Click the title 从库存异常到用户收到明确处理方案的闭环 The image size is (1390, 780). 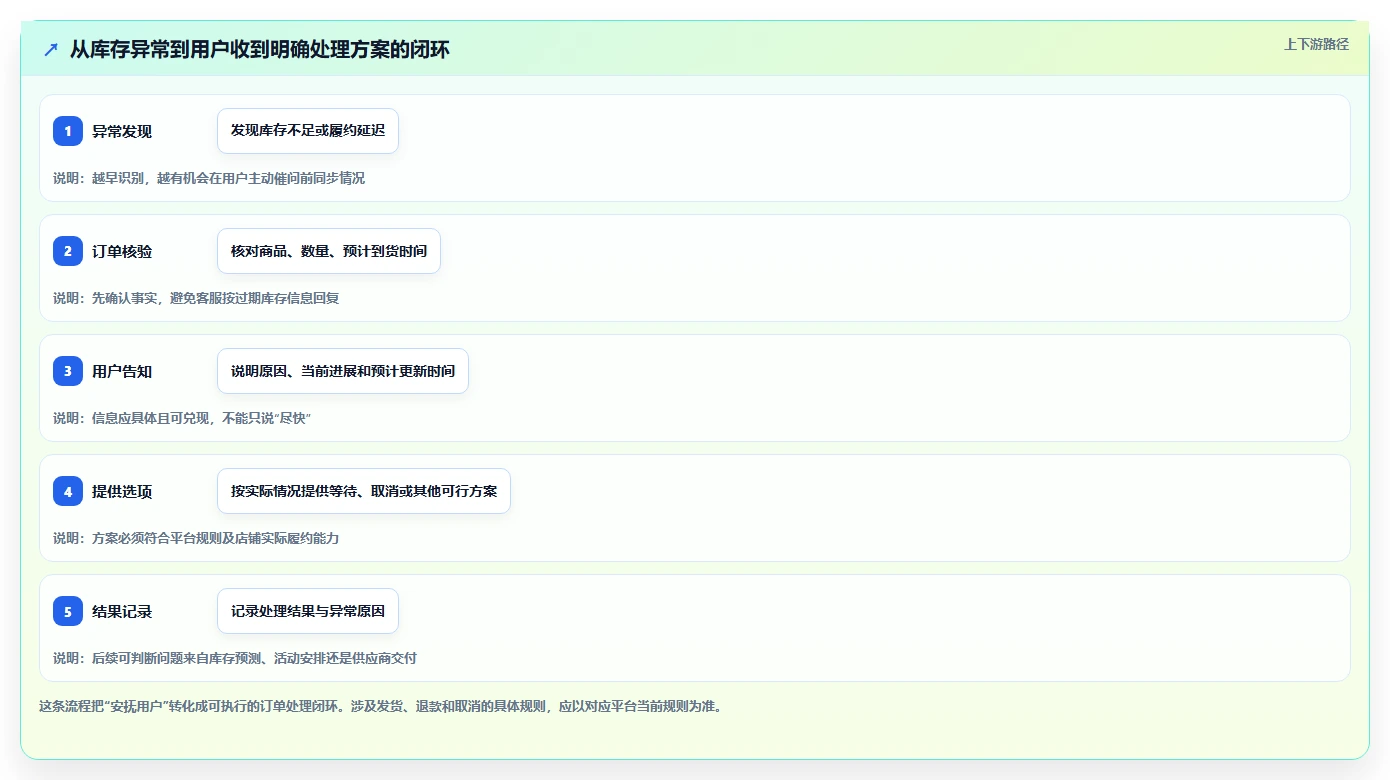[x=260, y=49]
